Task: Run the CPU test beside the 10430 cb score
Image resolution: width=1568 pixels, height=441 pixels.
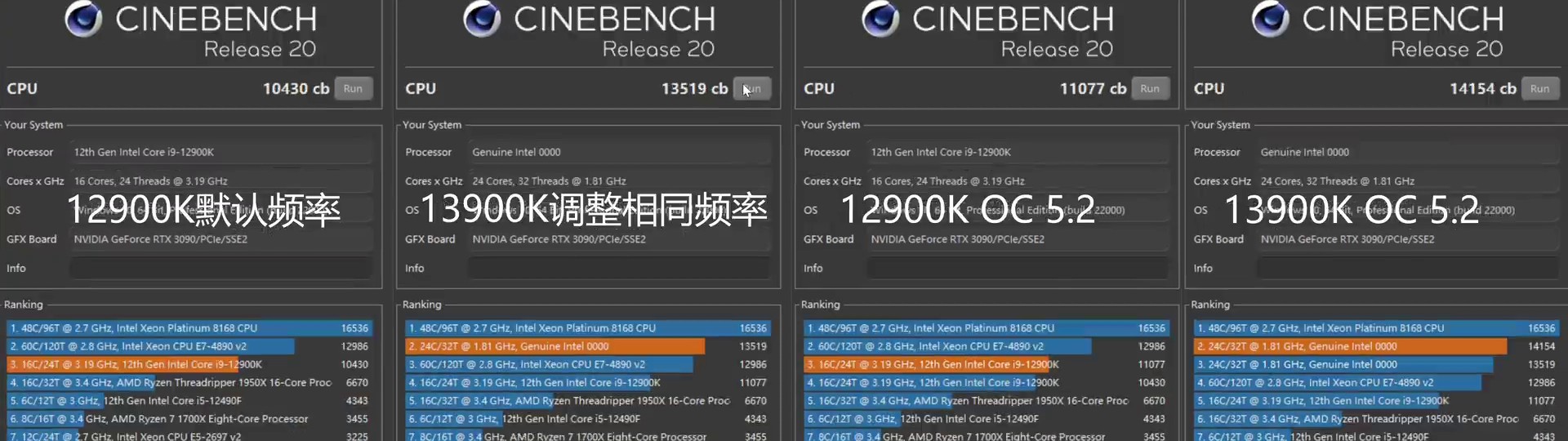Action: coord(353,88)
